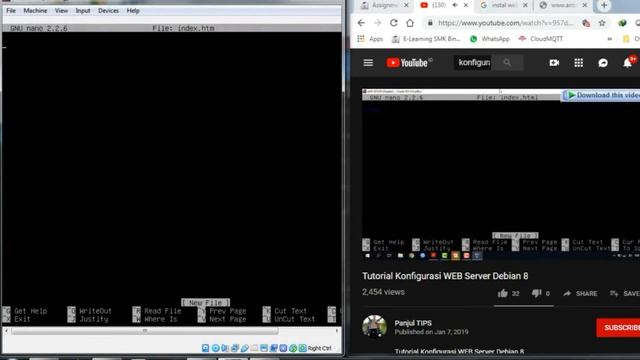
Task: Click the video title 'Tutorial Konfigurasi WEB Server Debian 8'
Action: pos(445,276)
